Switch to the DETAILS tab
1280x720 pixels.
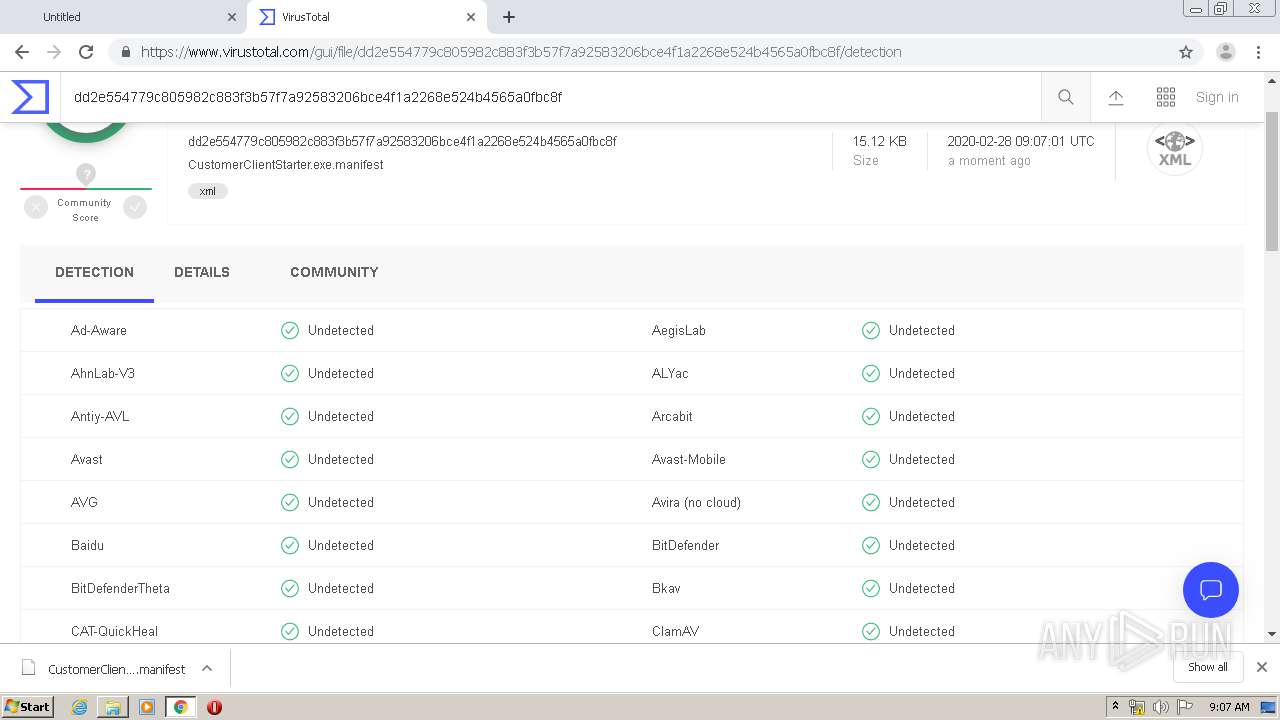coord(202,272)
